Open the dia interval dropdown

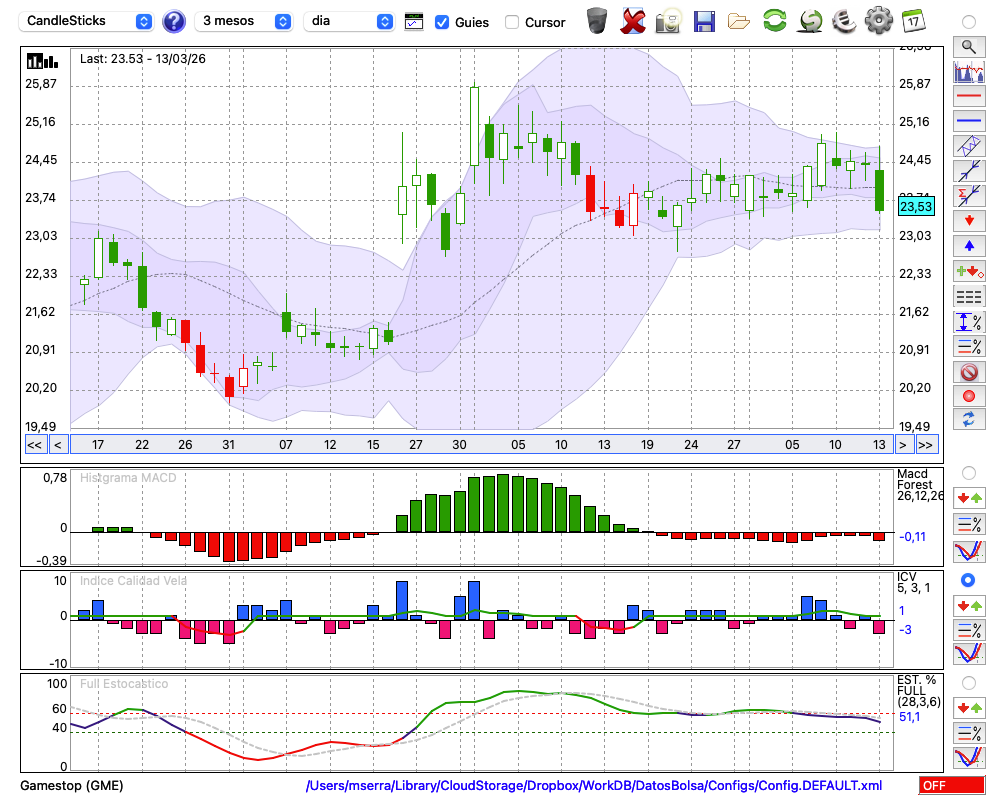point(349,21)
